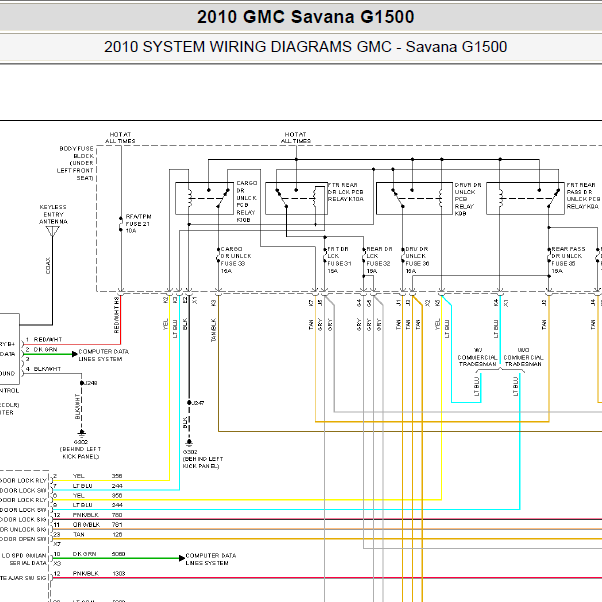Viewport: 602px width, 602px height.
Task: Click 'BEHIND LEFT KICK PANEL' note under J248 ground
Action: tap(80, 453)
